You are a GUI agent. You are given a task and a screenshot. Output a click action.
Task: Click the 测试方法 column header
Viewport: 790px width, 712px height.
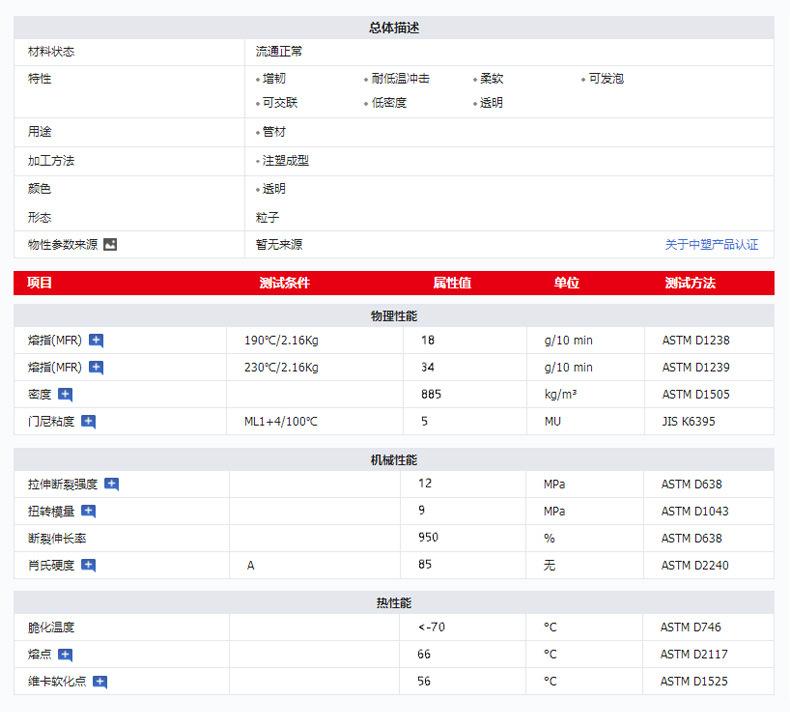(x=690, y=283)
